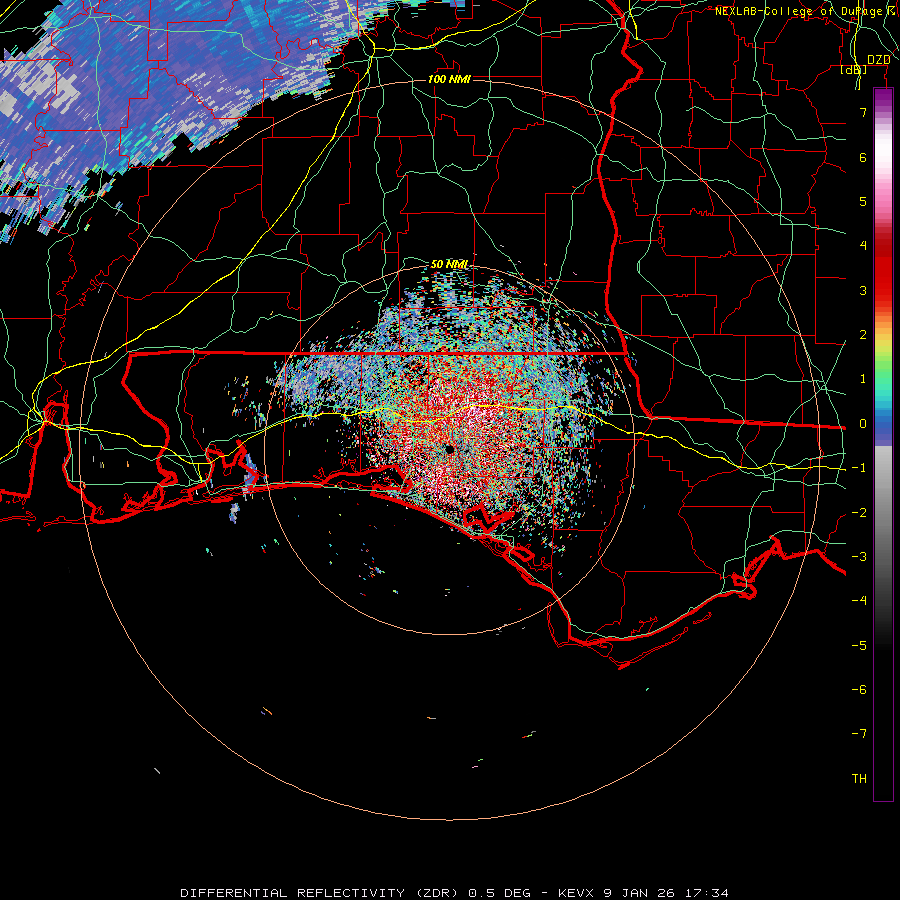Click the 4 value on the dB scale
The image size is (900, 900).
(x=863, y=246)
